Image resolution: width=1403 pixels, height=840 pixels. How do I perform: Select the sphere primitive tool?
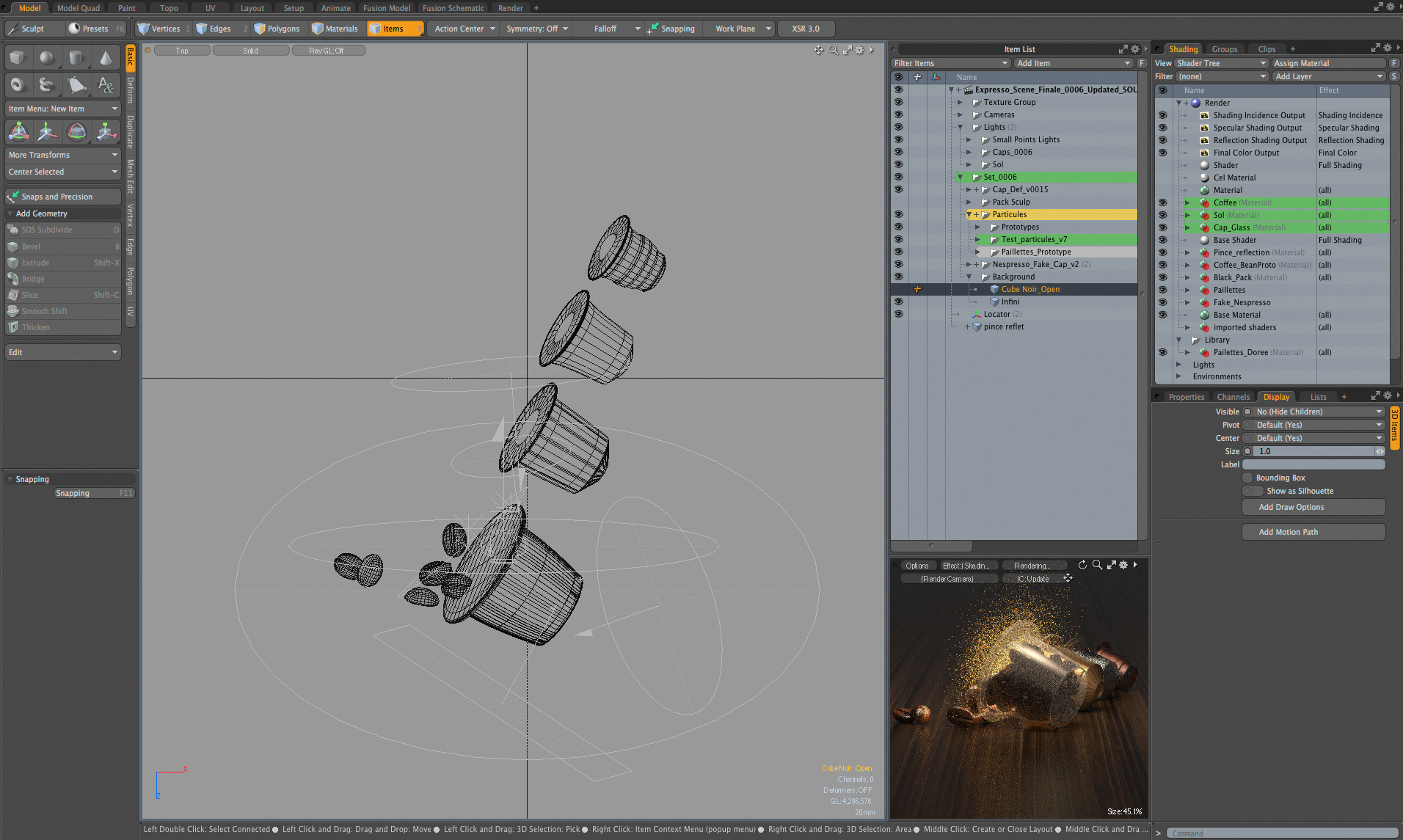pos(47,57)
